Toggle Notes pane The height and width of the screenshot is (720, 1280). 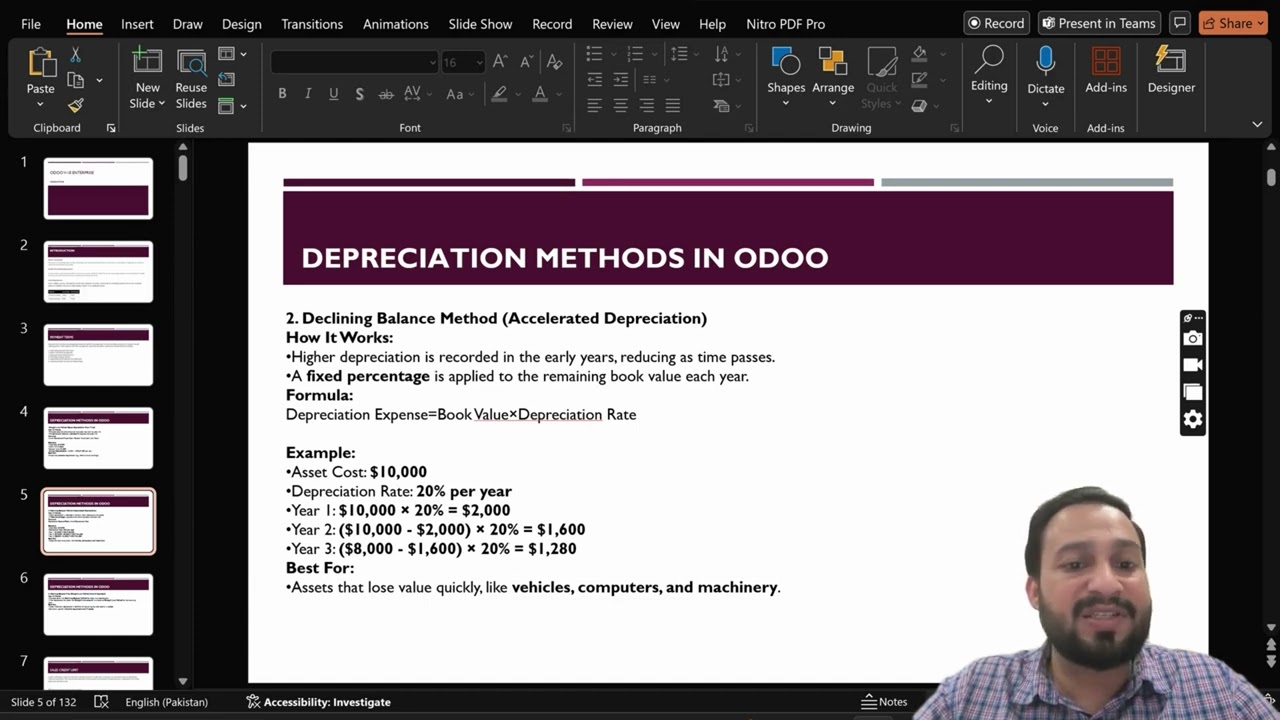pos(884,702)
